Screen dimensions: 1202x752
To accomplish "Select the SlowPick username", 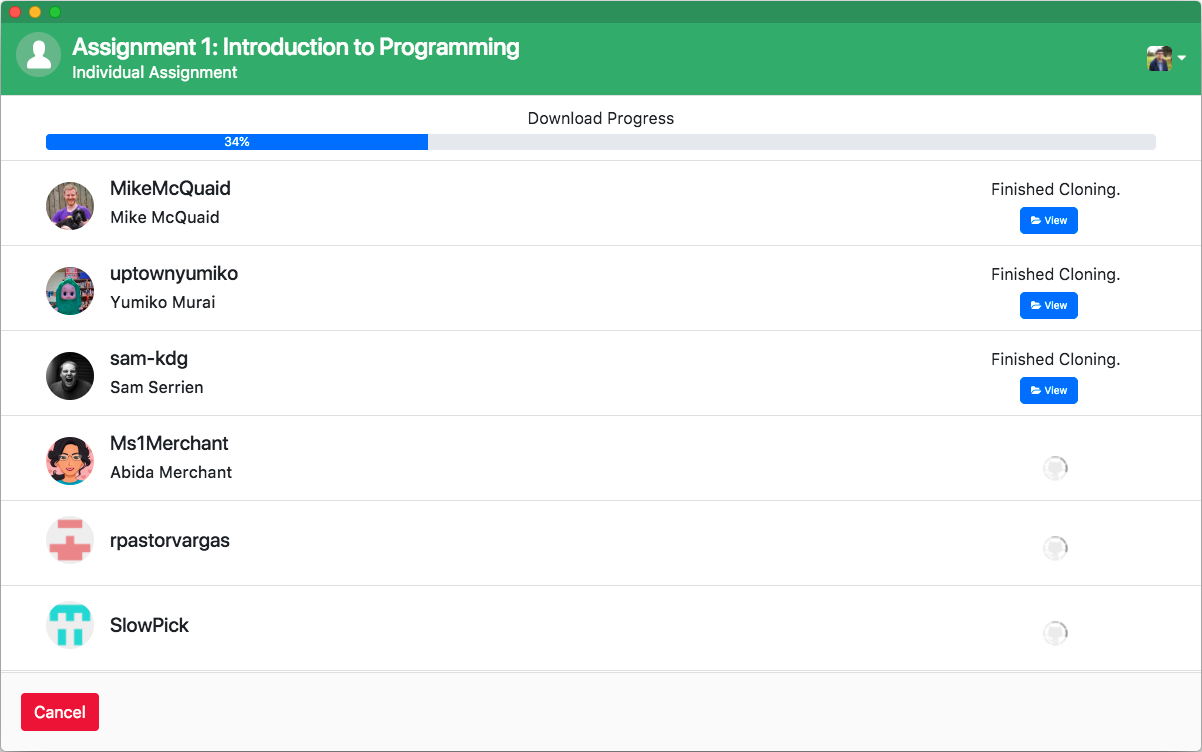I will tap(149, 626).
